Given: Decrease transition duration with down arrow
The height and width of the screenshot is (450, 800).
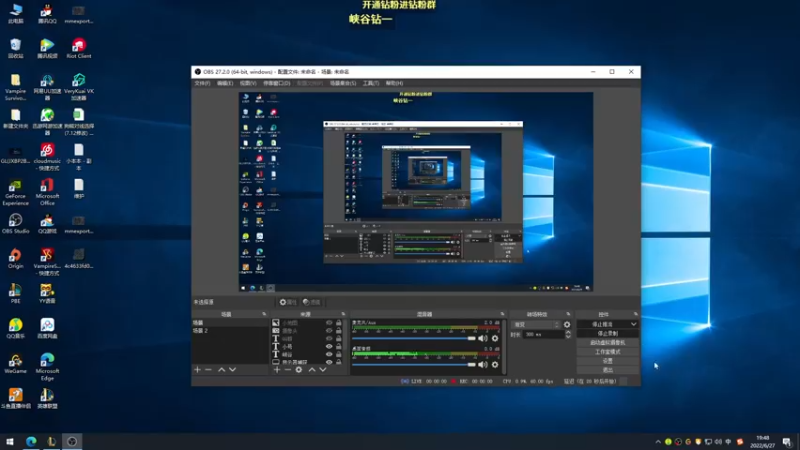Looking at the screenshot, I should [x=568, y=337].
